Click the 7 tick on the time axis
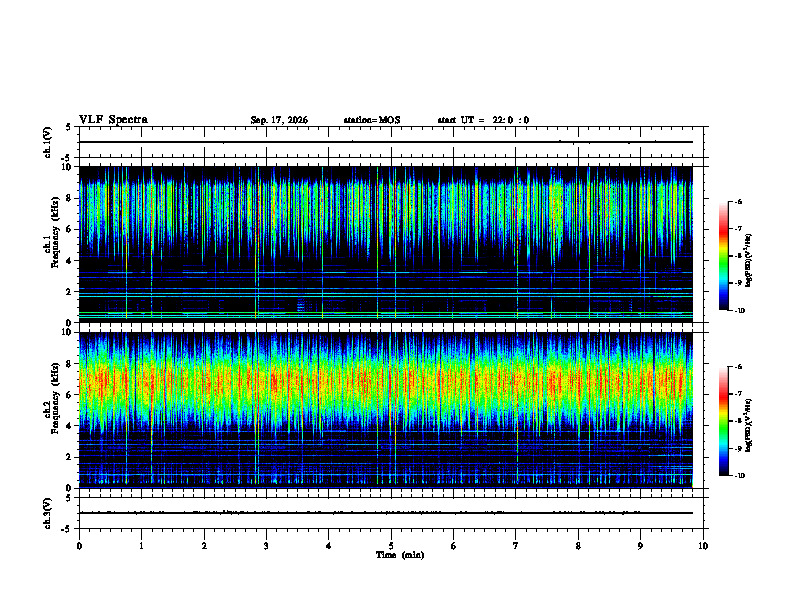 516,546
